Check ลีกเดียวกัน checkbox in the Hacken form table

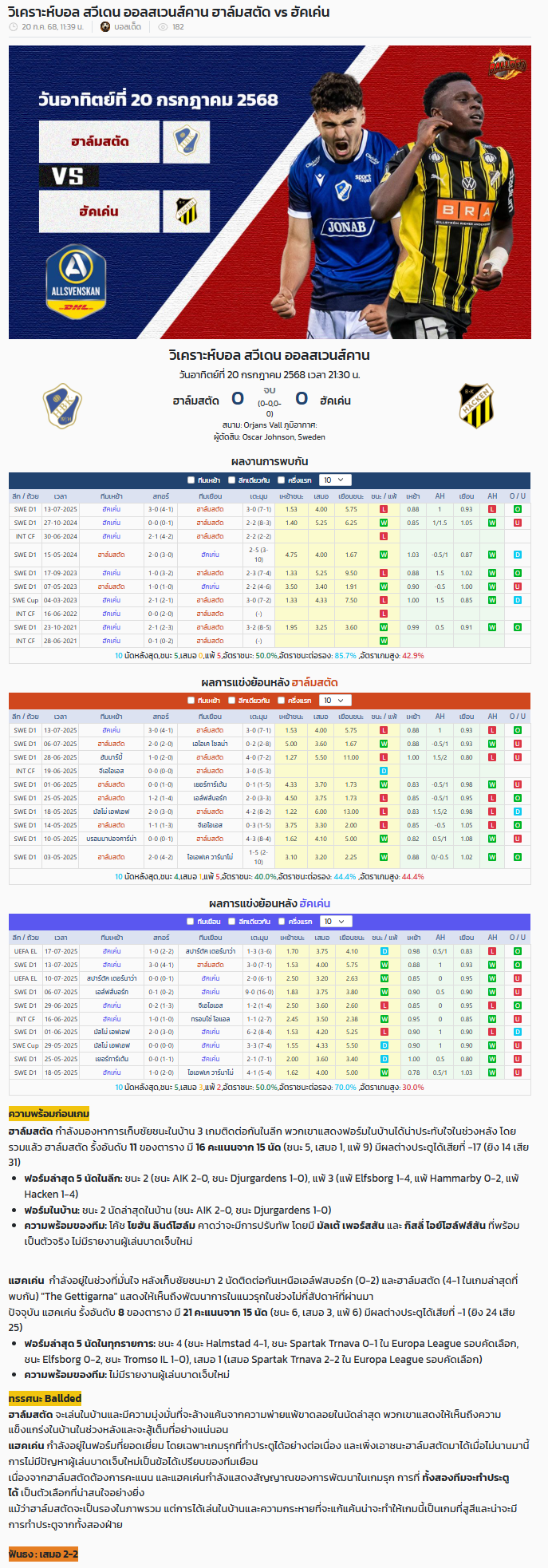231,922
